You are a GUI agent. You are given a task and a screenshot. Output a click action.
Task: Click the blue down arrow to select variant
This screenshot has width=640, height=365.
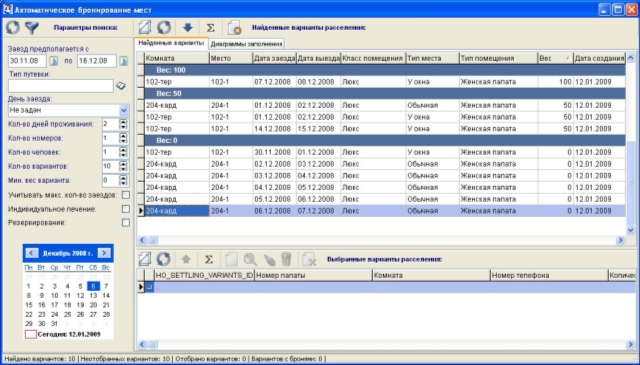coord(188,27)
